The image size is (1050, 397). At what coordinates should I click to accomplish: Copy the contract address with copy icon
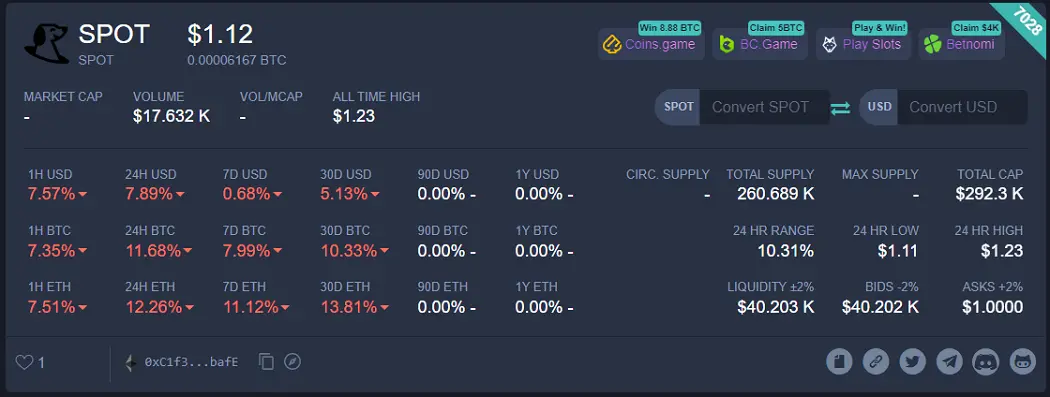[267, 362]
